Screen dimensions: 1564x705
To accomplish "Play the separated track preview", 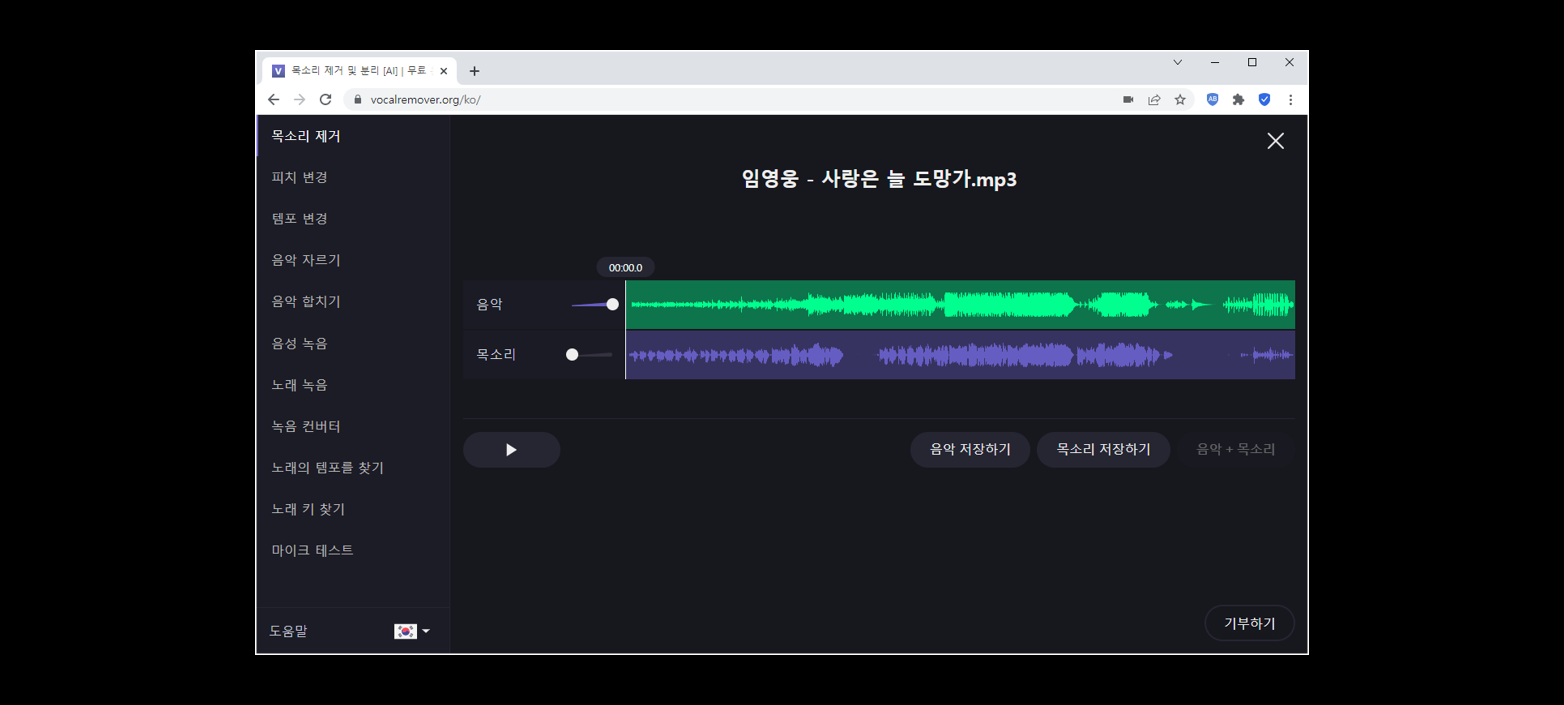I will click(511, 450).
